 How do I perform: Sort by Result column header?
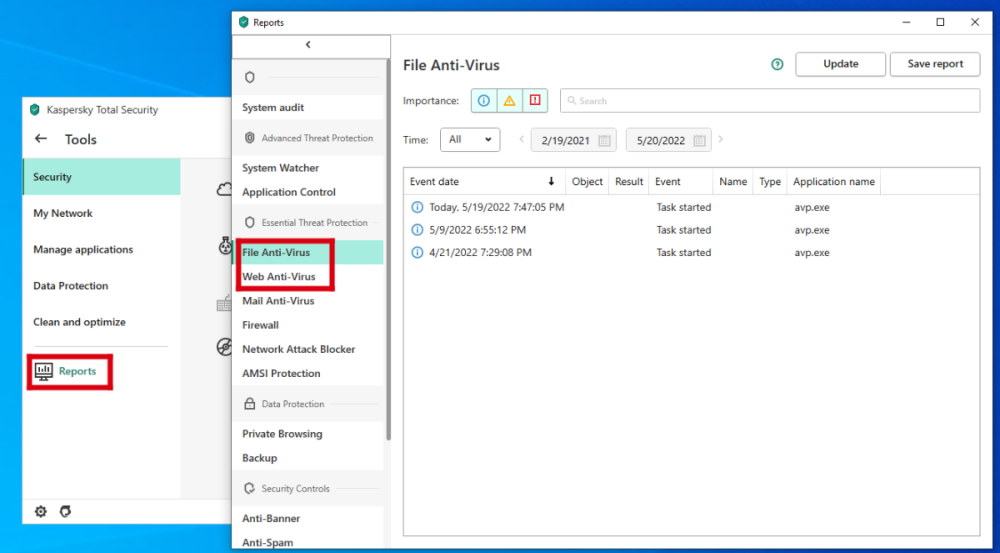coord(629,182)
